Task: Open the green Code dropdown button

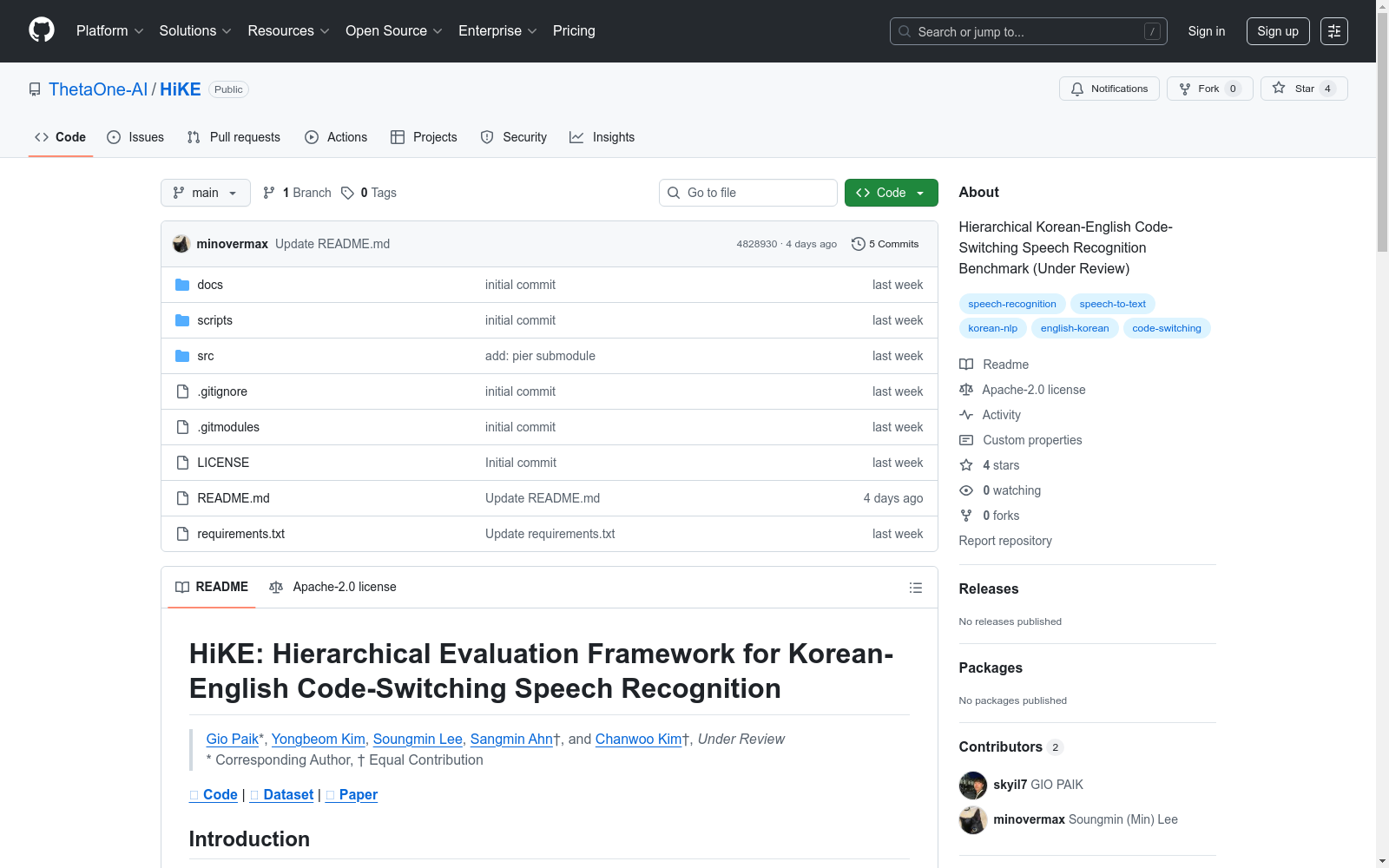Action: coord(891,193)
